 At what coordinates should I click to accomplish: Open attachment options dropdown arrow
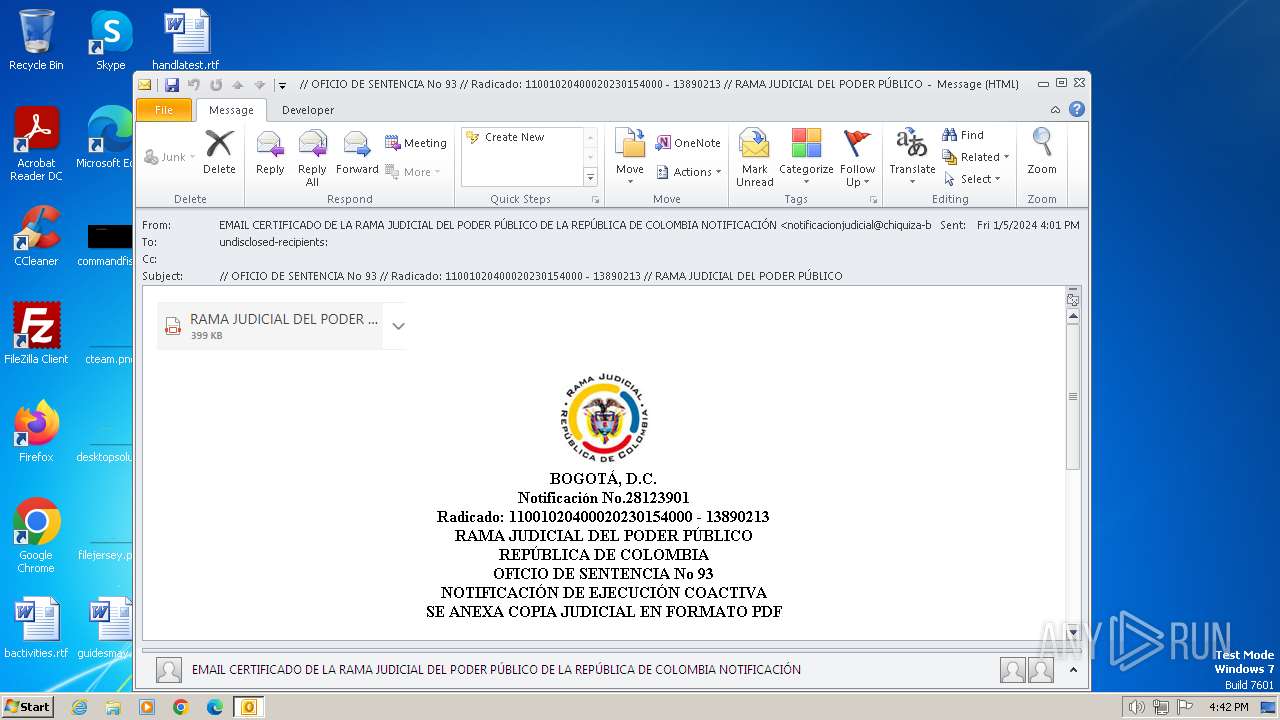pyautogui.click(x=398, y=326)
